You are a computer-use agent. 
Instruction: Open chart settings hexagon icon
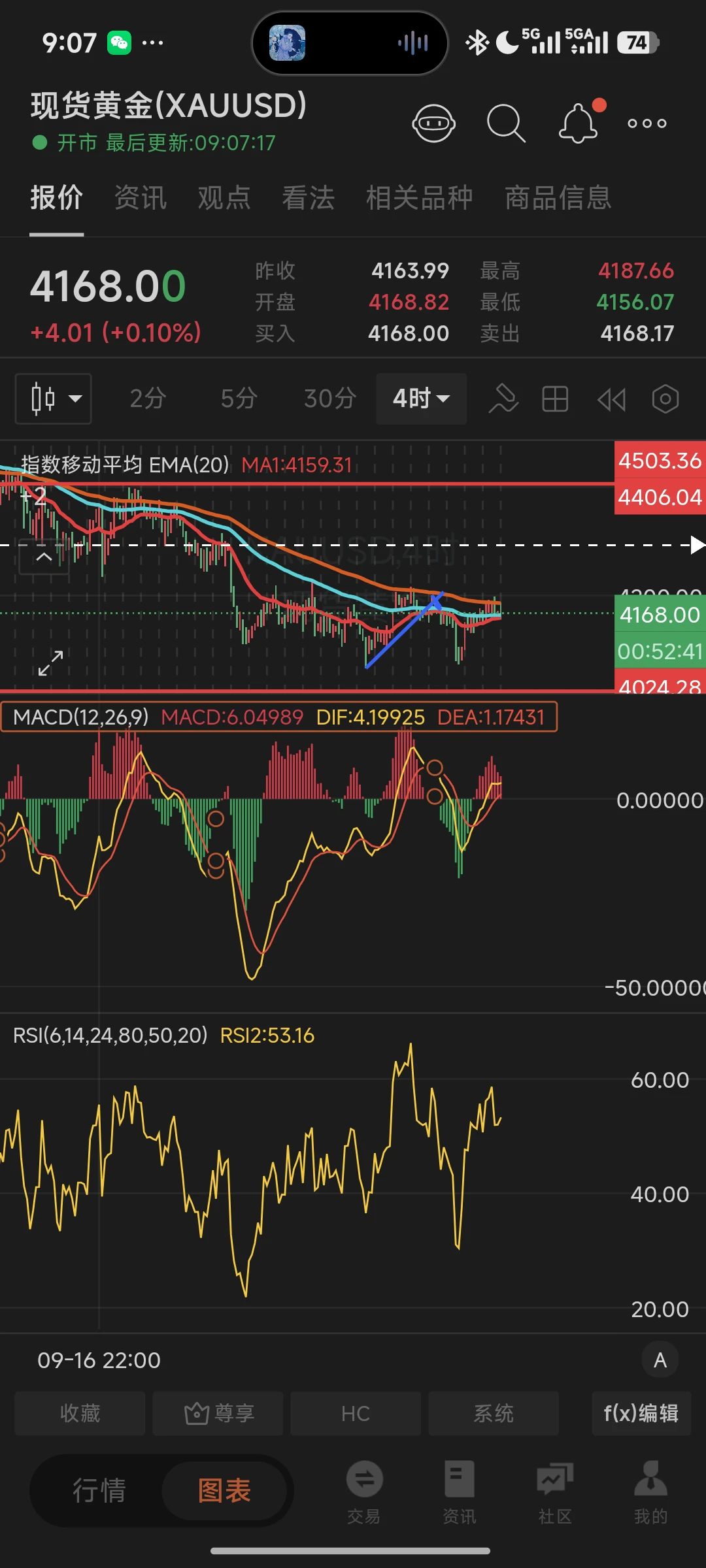click(665, 399)
